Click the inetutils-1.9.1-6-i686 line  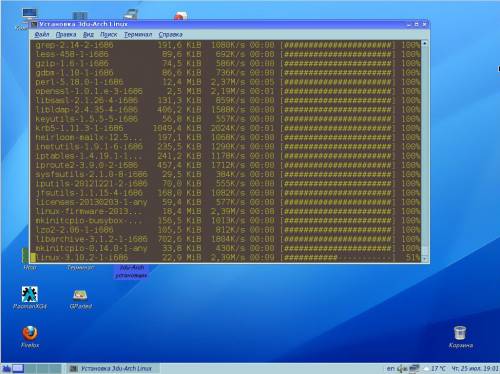pos(227,147)
